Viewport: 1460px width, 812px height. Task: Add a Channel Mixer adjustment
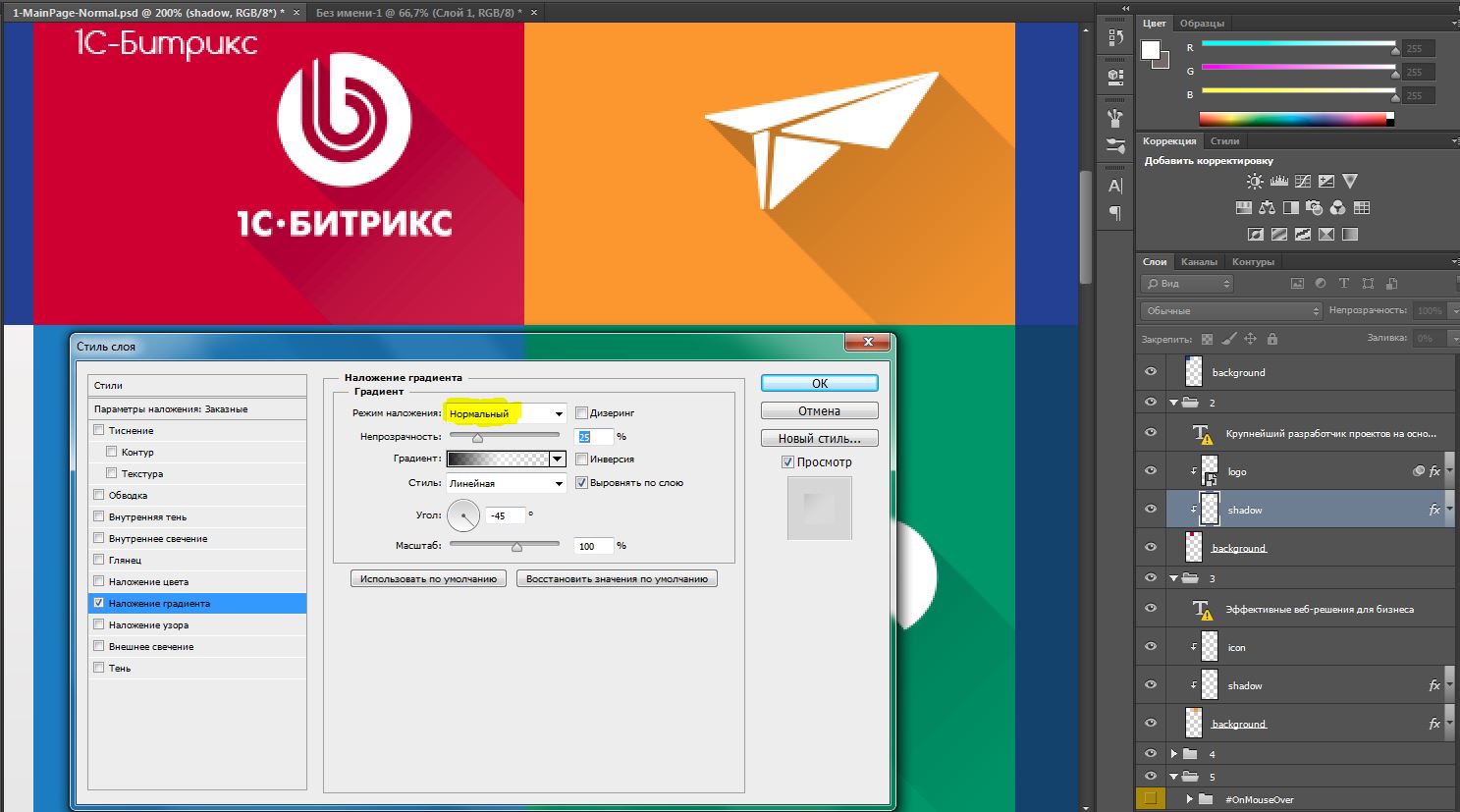click(1337, 208)
